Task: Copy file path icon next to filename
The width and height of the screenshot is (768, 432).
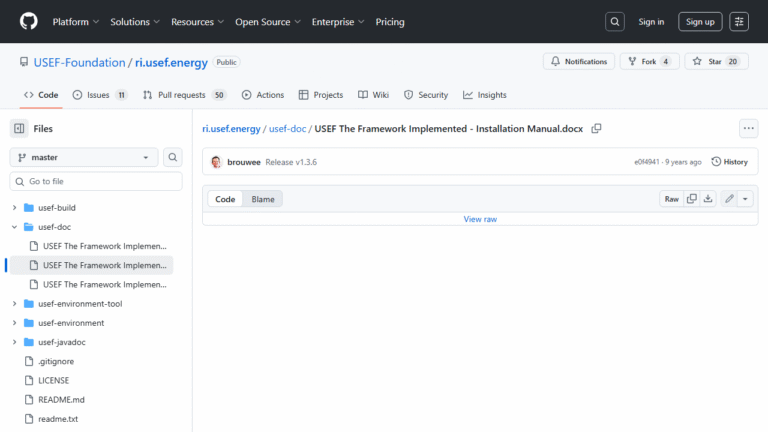Action: 597,129
